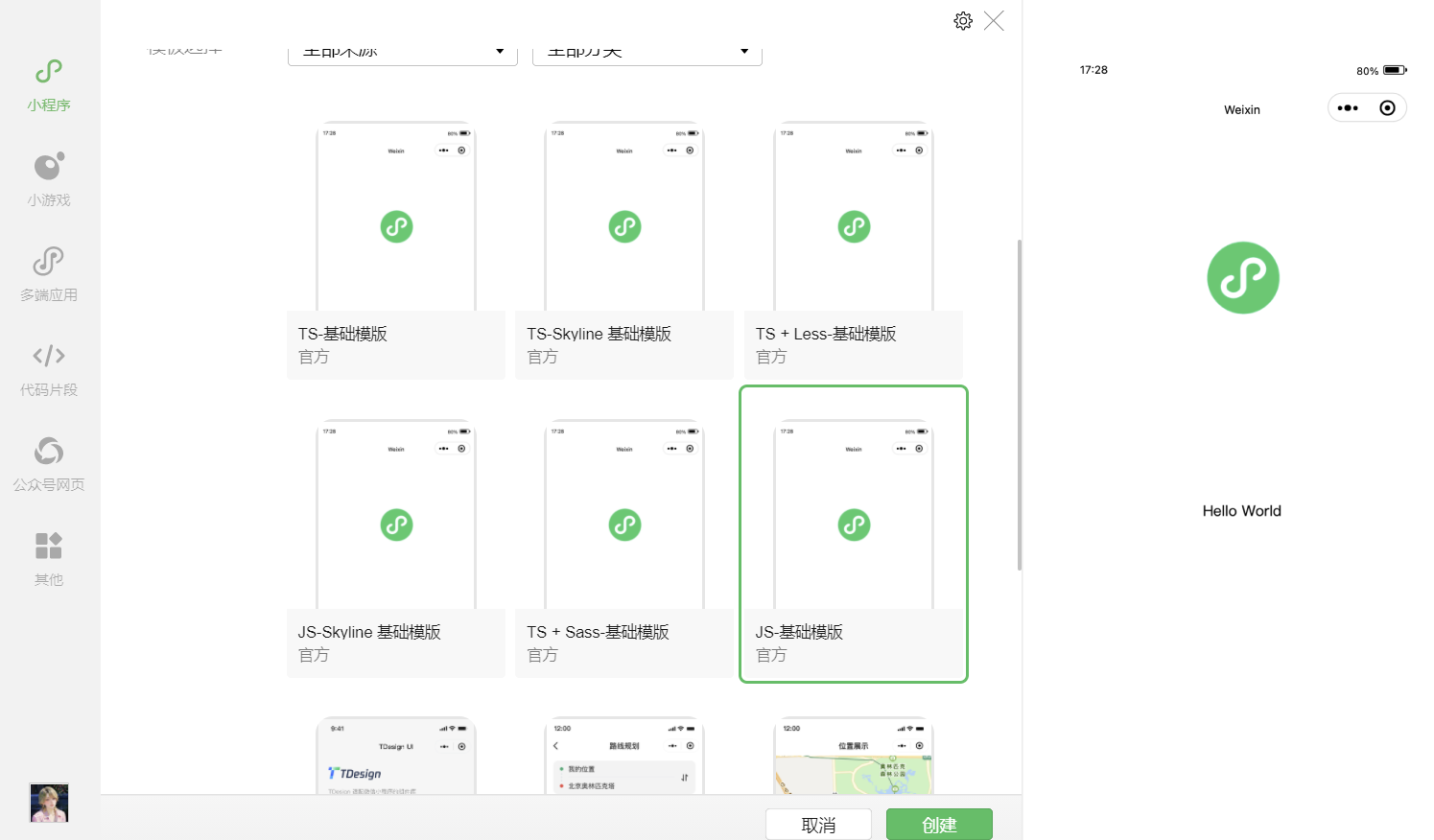
Task: Click the TS-Skyline 基础模版 label text
Action: click(599, 334)
